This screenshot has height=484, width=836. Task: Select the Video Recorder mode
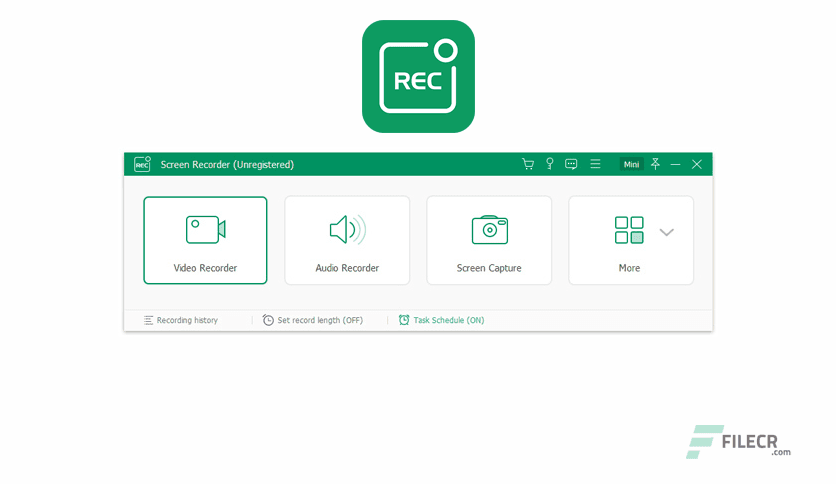[205, 240]
